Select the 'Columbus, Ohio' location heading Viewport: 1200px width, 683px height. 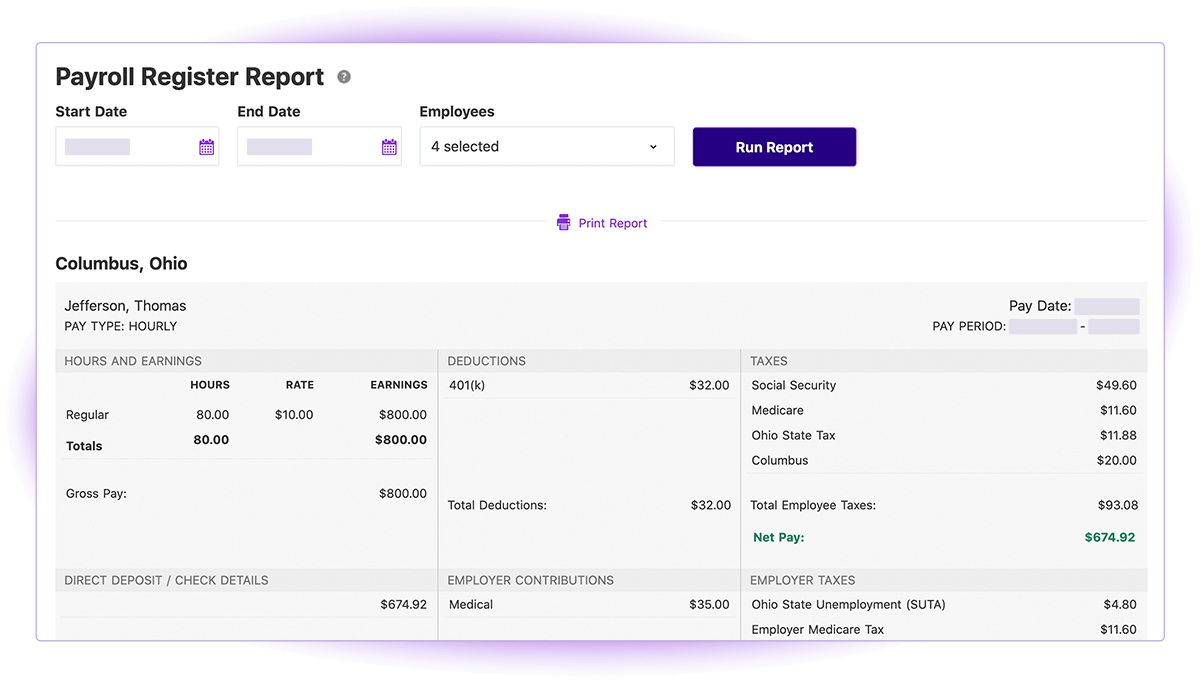121,264
